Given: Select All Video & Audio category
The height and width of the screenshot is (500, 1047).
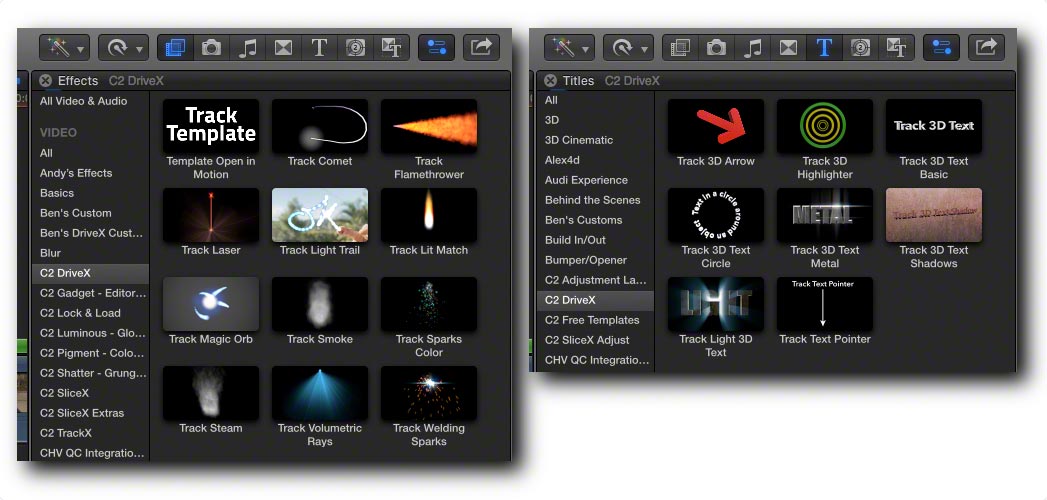Looking at the screenshot, I should [x=83, y=101].
